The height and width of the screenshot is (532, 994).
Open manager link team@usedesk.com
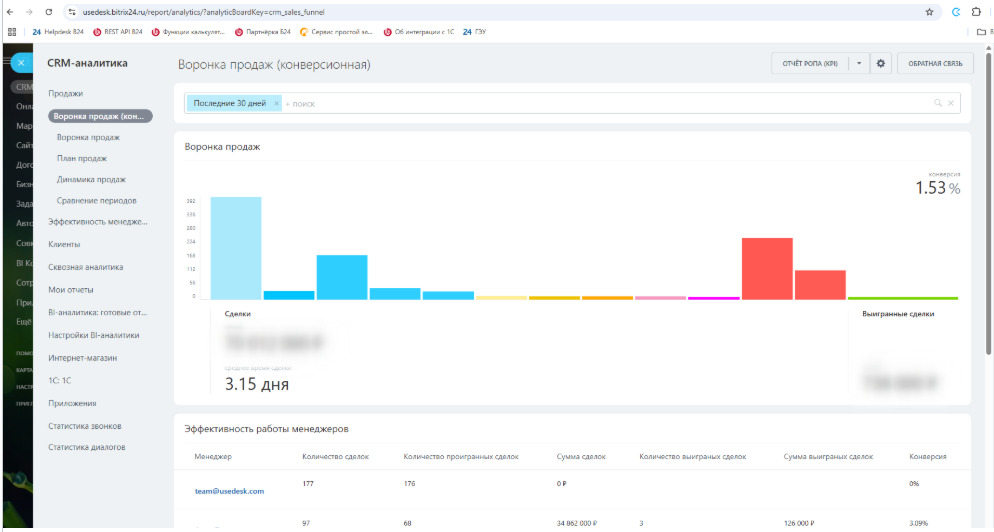pyautogui.click(x=229, y=491)
